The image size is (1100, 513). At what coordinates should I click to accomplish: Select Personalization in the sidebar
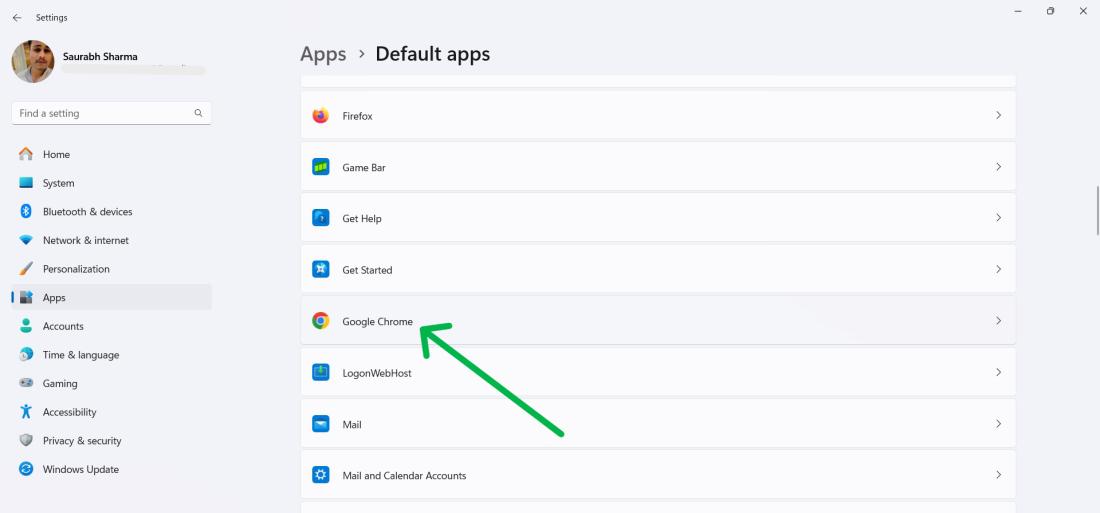coord(112,269)
